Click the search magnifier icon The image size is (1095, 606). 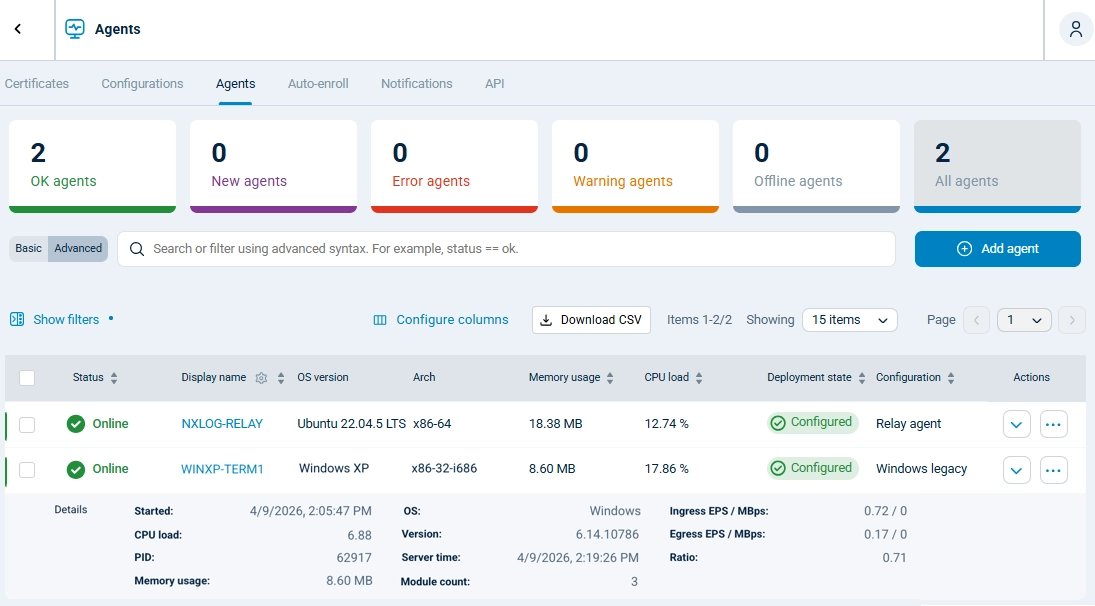tap(137, 249)
